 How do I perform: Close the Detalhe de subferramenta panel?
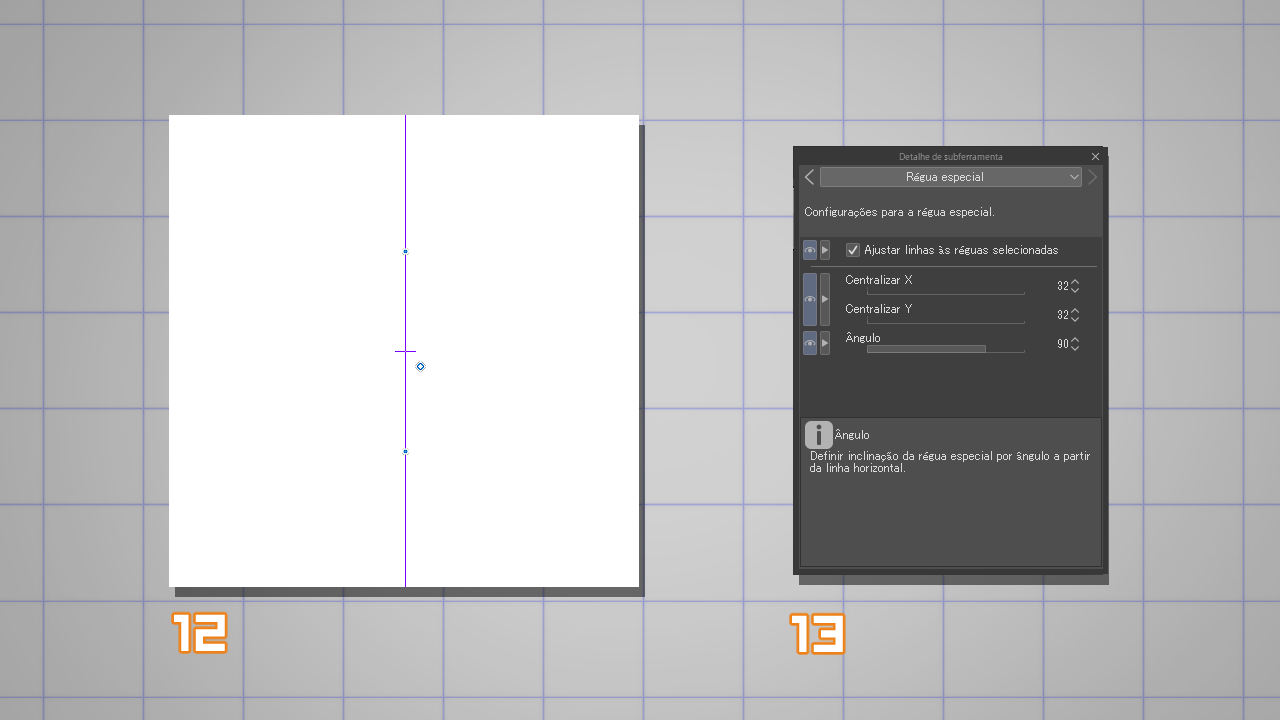click(1095, 157)
